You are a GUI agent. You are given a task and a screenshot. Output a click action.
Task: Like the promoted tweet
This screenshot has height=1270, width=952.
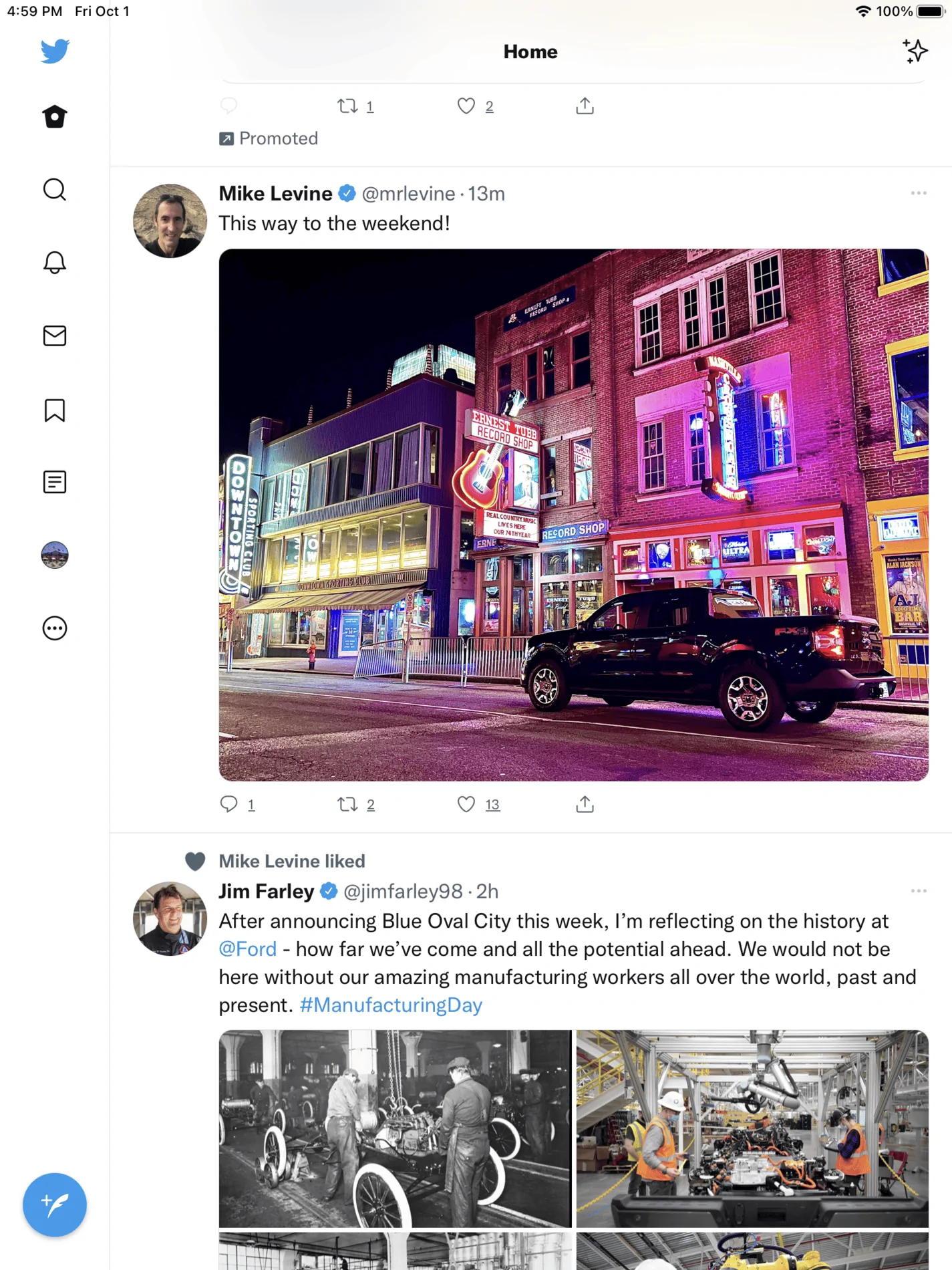466,106
